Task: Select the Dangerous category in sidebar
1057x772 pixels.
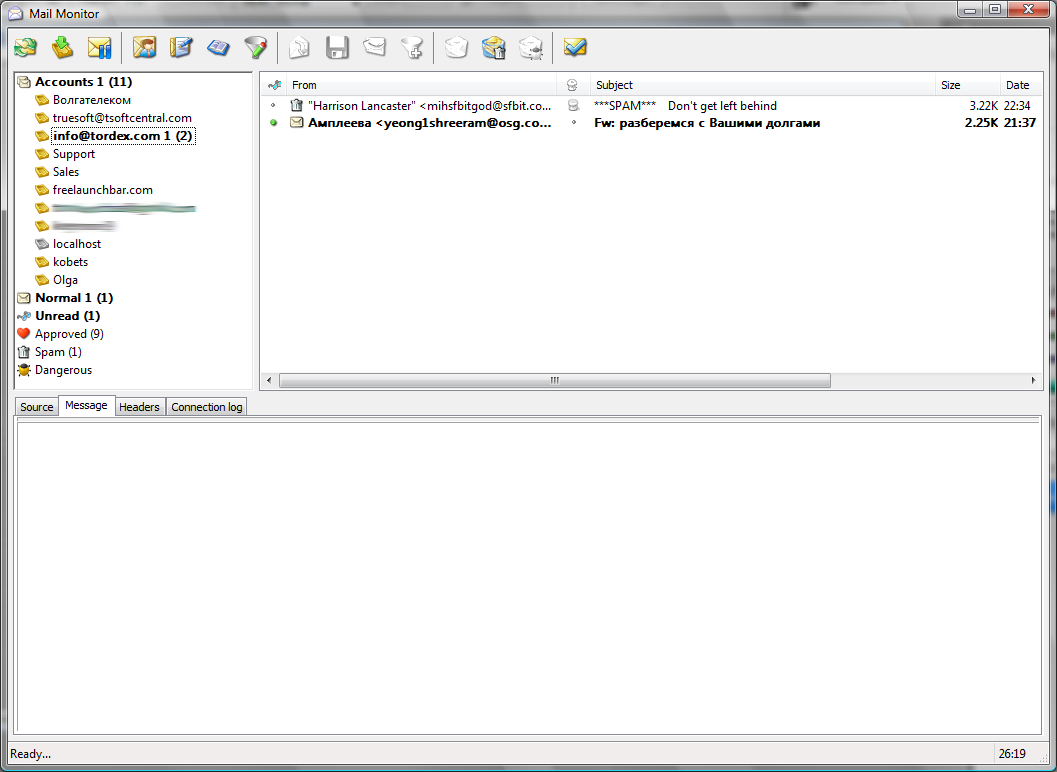Action: [63, 370]
